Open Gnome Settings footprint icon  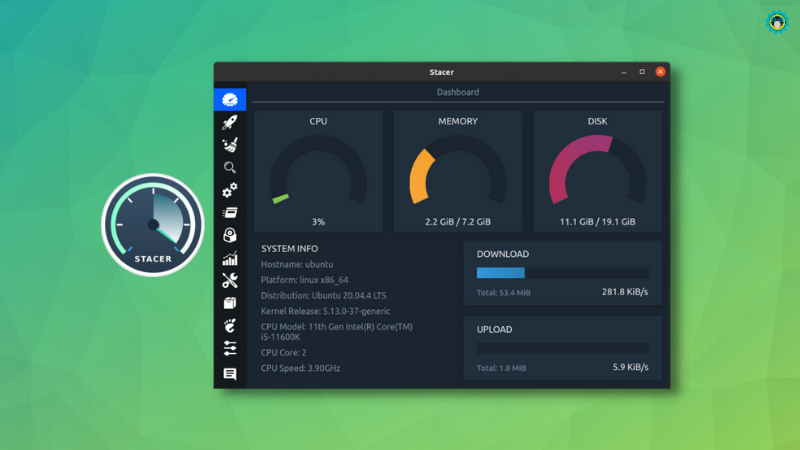230,326
